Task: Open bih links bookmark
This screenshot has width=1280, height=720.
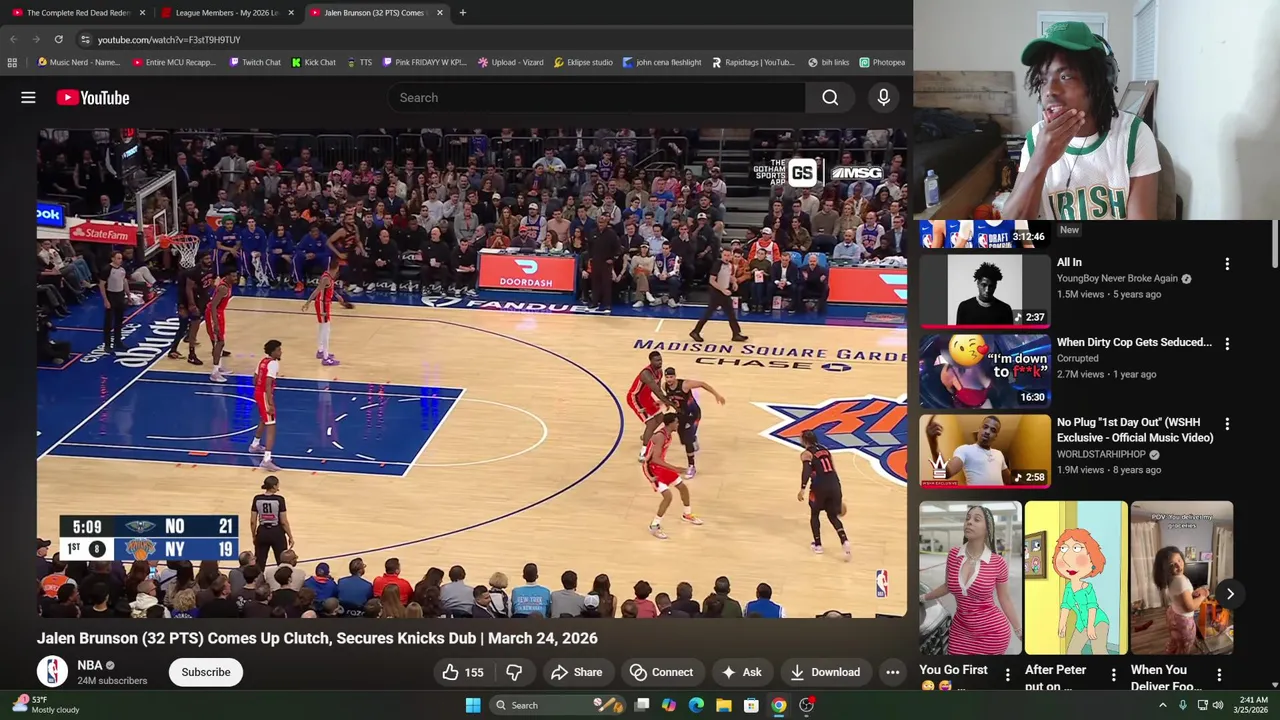Action: tap(828, 62)
